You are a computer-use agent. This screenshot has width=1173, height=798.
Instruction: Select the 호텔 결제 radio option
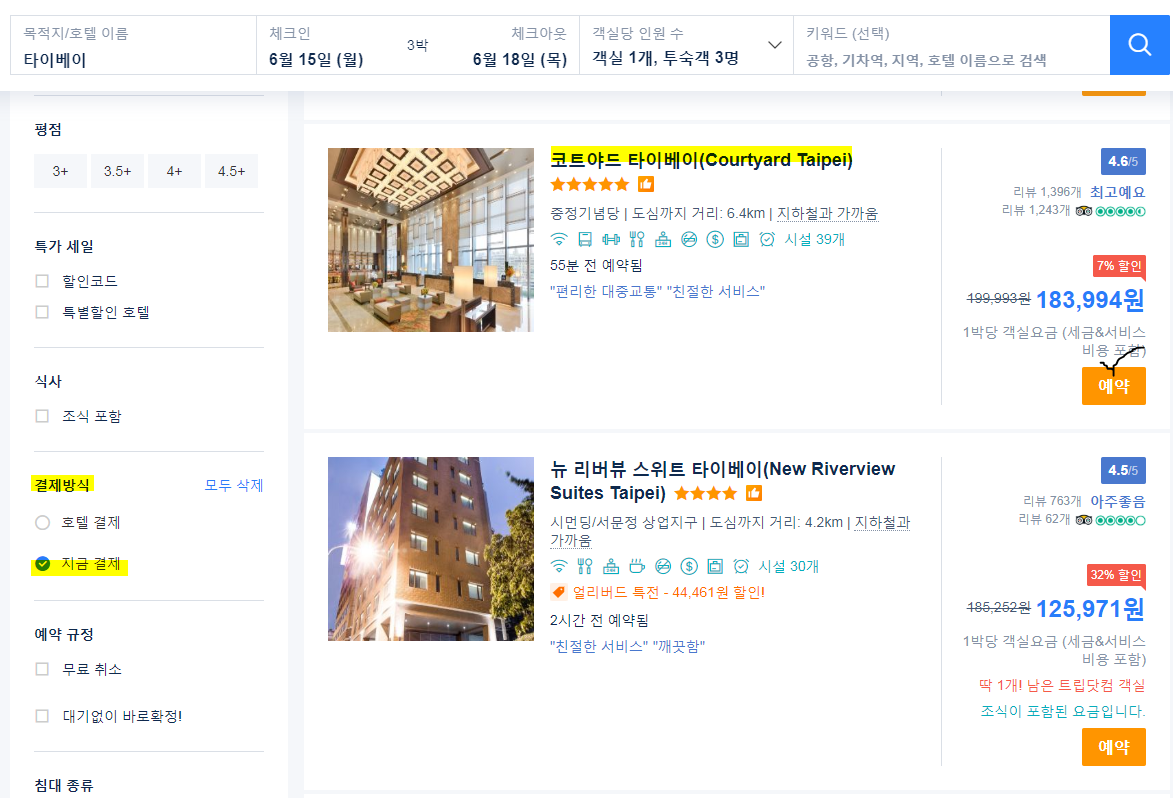tap(43, 522)
